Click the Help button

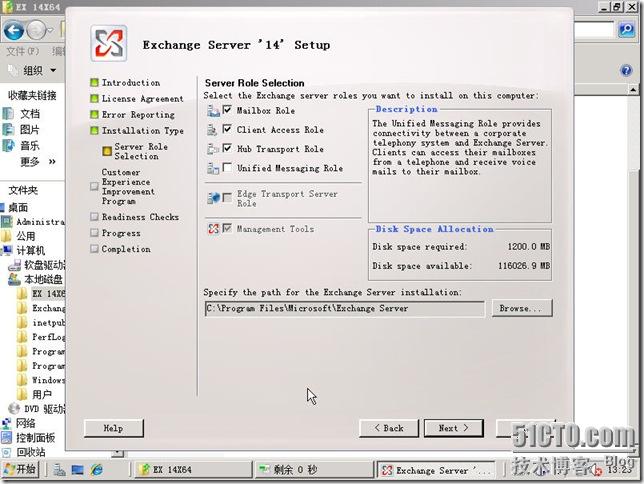point(114,428)
